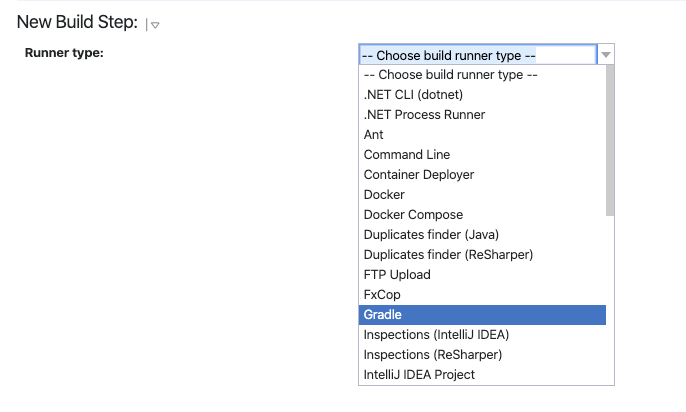
Task: Select Docker as the runner
Action: [x=384, y=195]
